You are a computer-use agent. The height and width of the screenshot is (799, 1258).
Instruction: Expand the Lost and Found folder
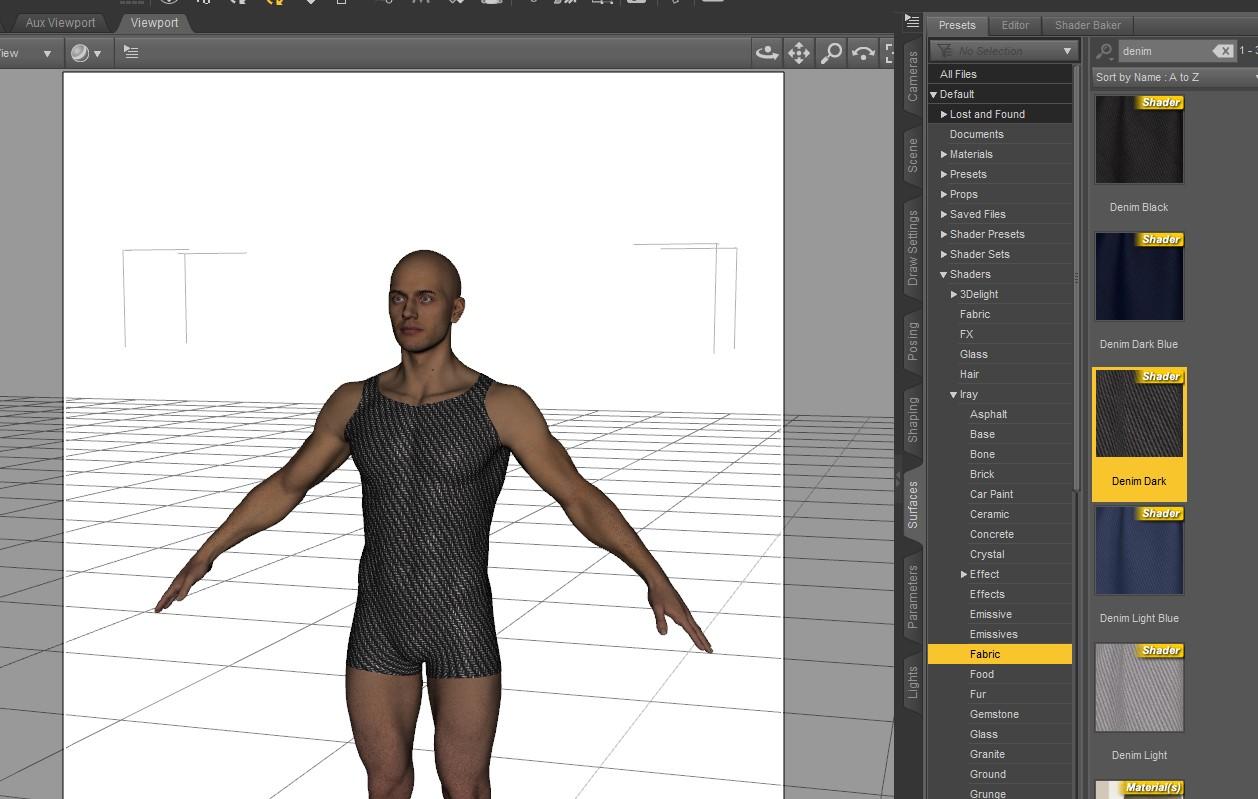(x=944, y=114)
